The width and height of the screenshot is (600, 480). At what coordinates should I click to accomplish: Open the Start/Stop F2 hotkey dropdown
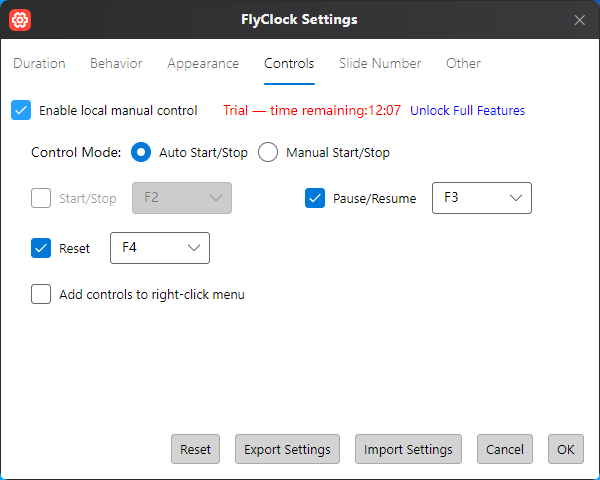pos(182,198)
